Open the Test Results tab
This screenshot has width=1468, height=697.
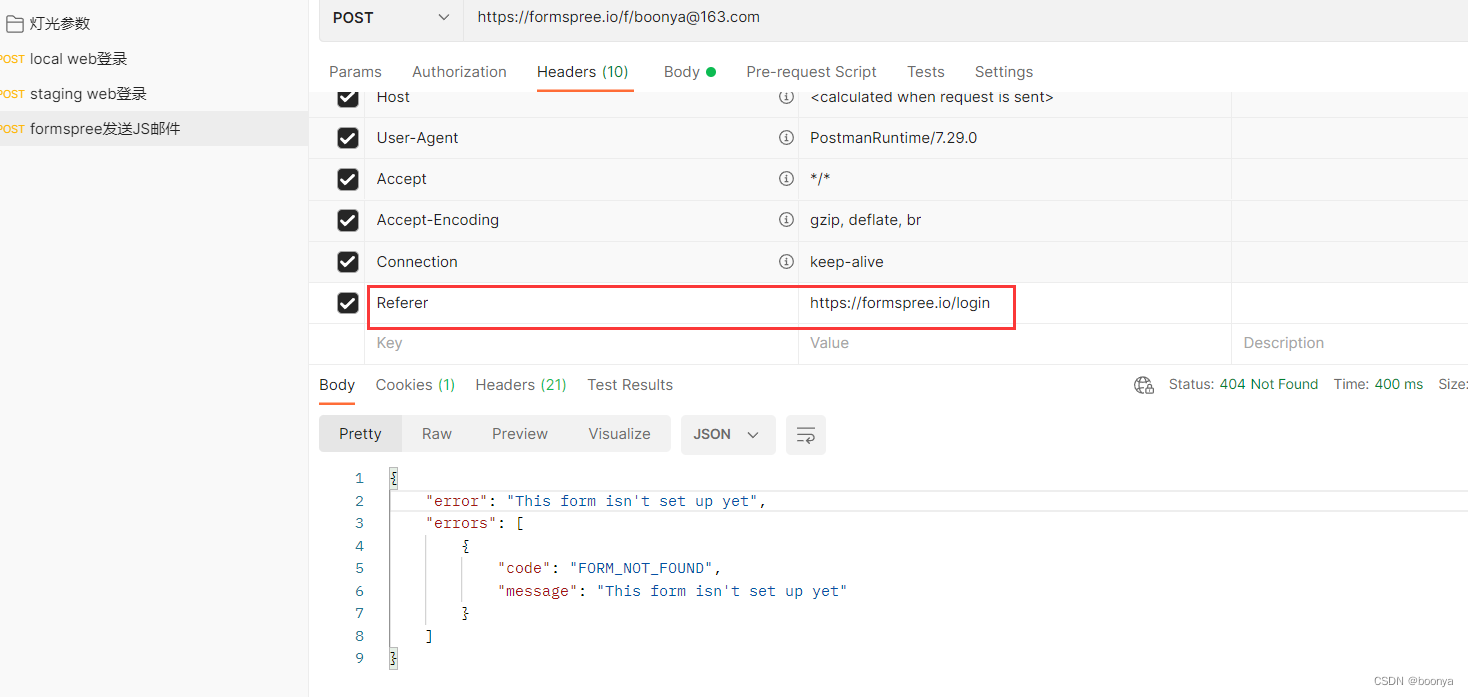pyautogui.click(x=630, y=385)
